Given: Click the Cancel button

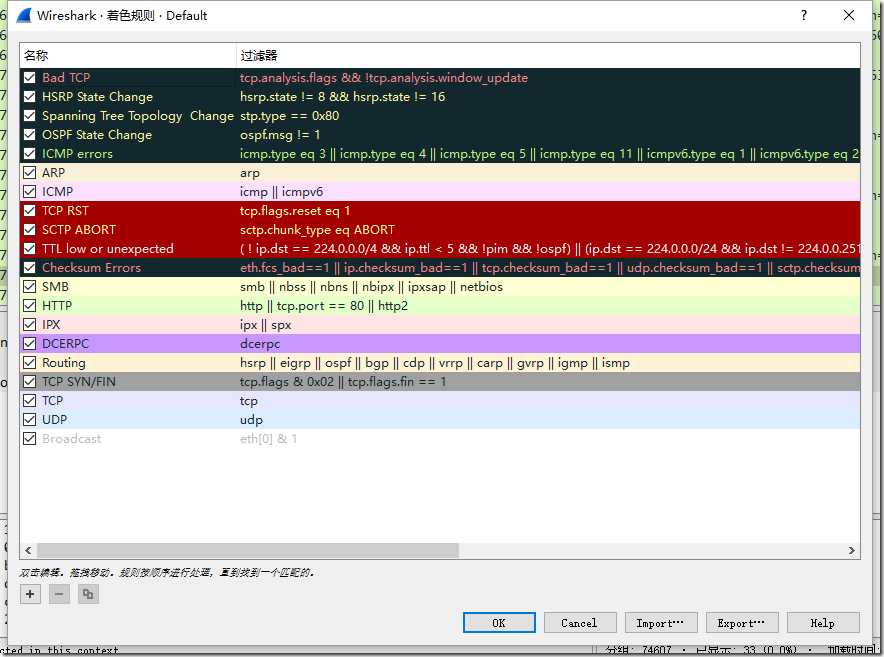Looking at the screenshot, I should click(x=580, y=623).
